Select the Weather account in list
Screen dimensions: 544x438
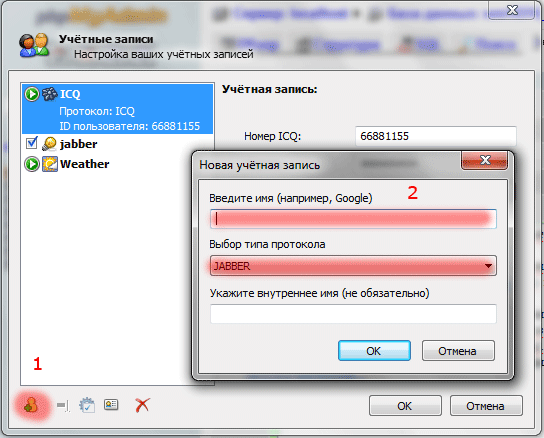[84, 164]
